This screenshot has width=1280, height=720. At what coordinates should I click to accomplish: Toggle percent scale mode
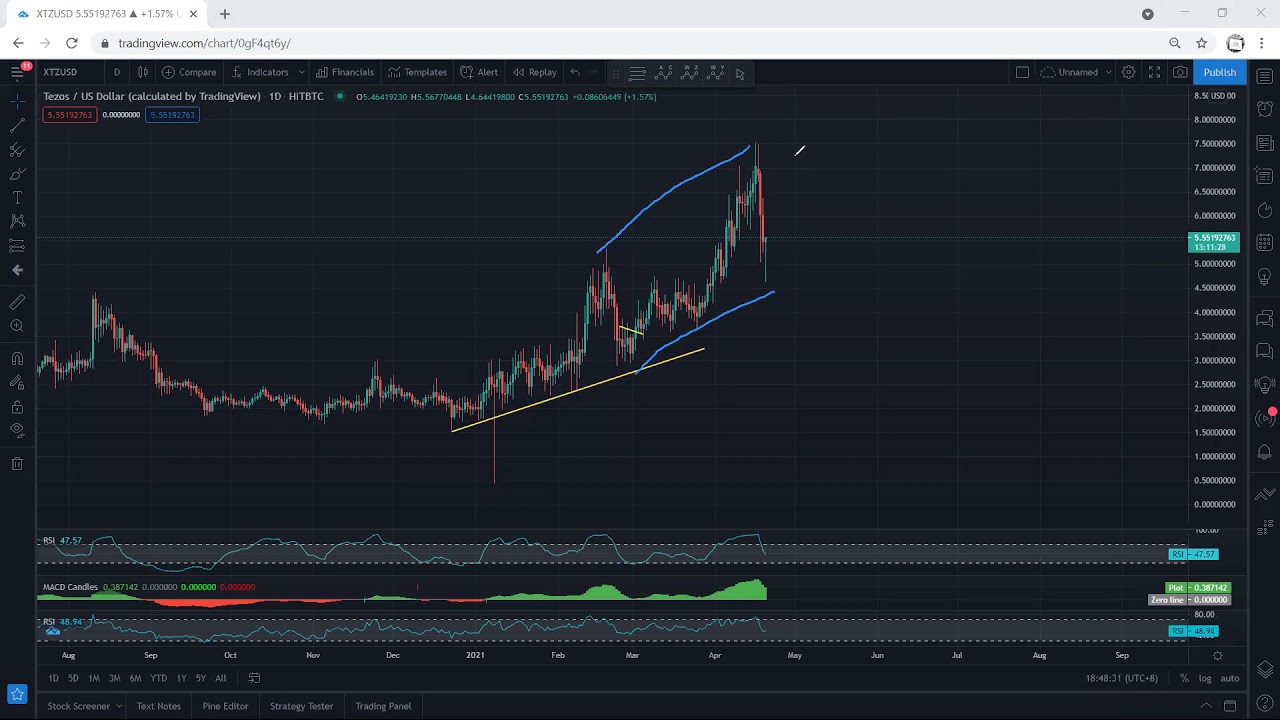click(1184, 678)
